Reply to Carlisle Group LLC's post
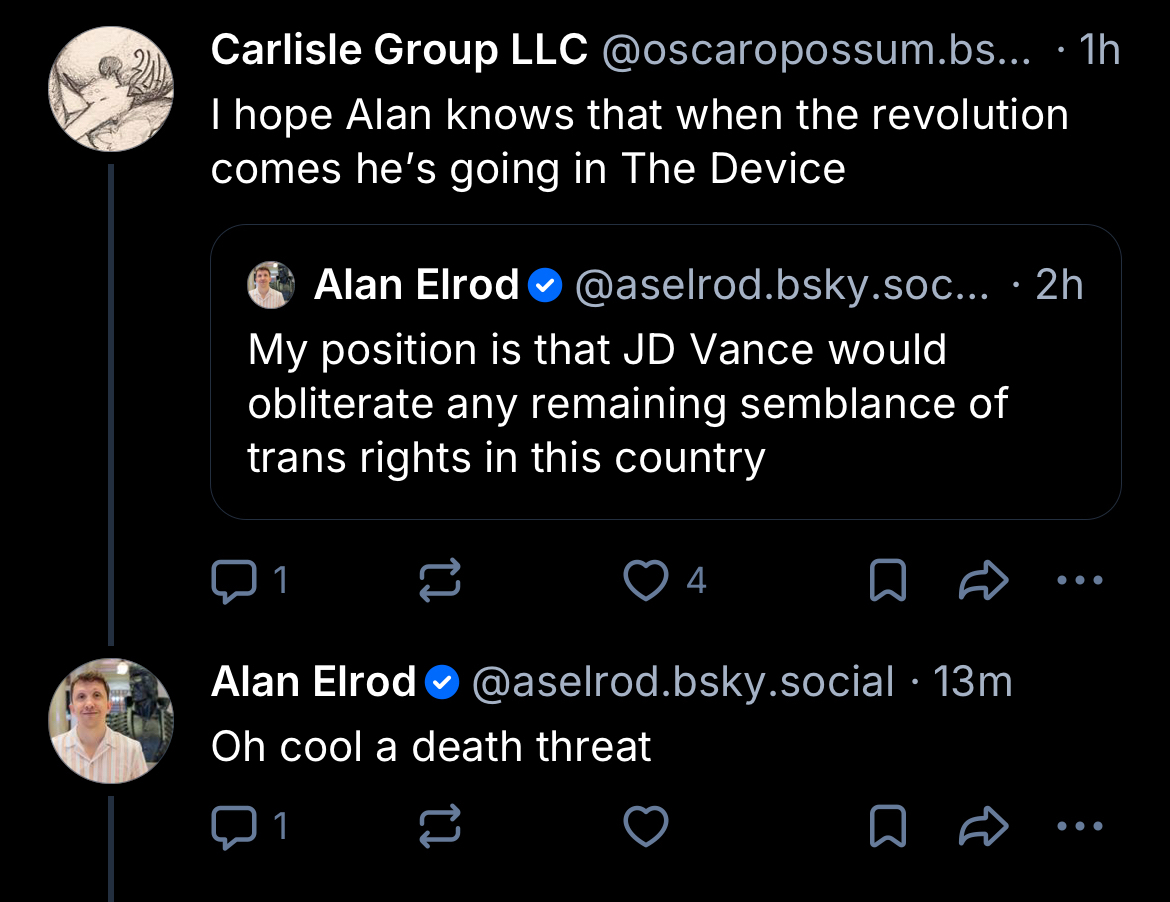1170x902 pixels. (235, 581)
